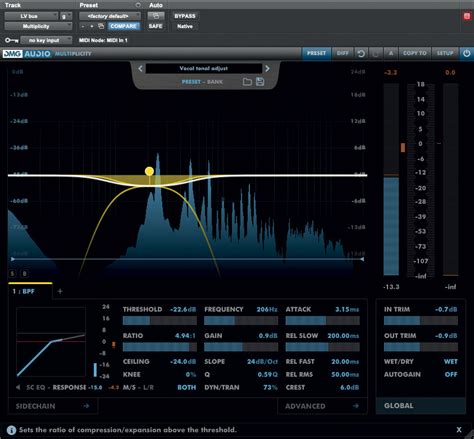Toggle the SAFE automation button
The image size is (474, 439).
[x=156, y=26]
